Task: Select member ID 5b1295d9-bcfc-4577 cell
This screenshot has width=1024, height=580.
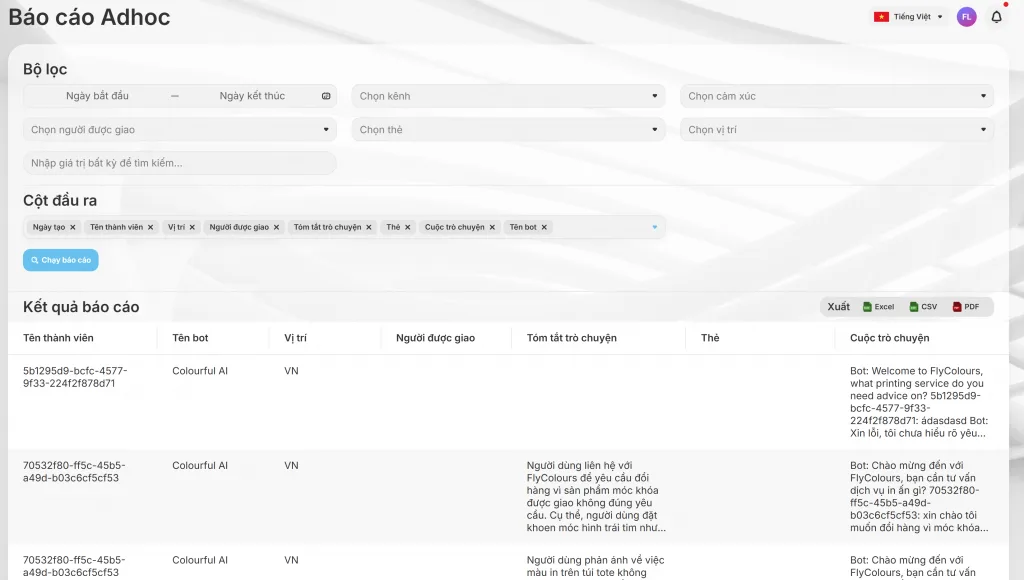Action: pos(75,377)
